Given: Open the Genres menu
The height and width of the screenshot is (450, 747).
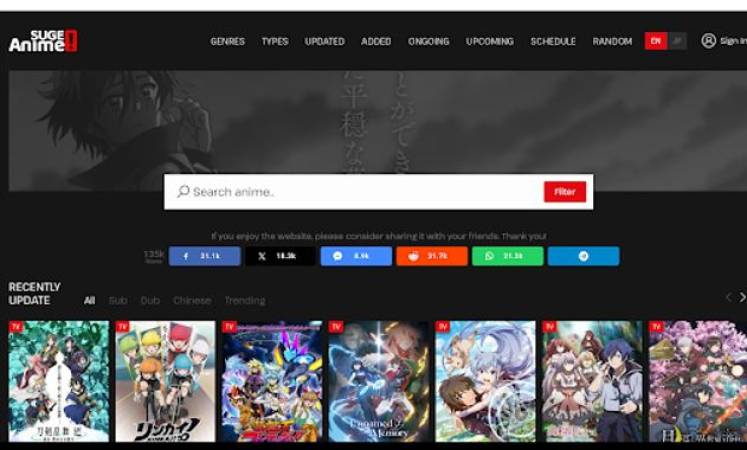Looking at the screenshot, I should pyautogui.click(x=227, y=41).
